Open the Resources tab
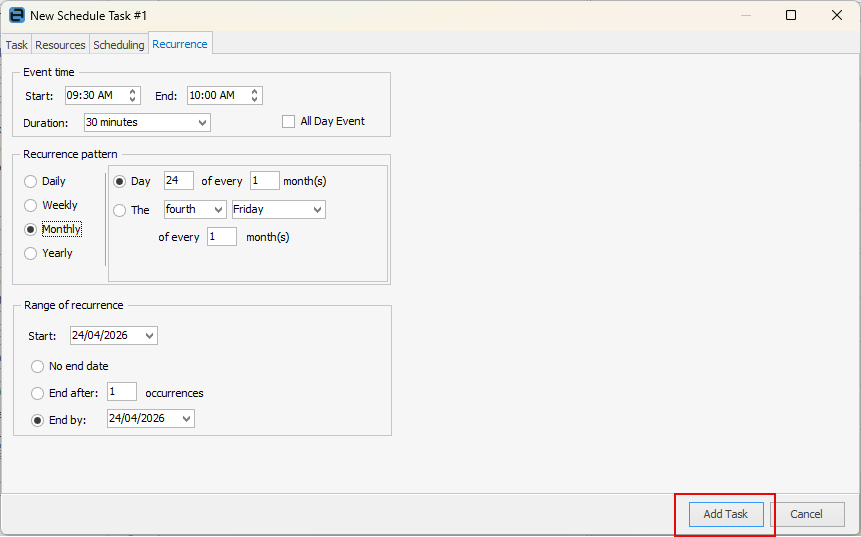Viewport: 861px width, 537px height. pyautogui.click(x=60, y=45)
